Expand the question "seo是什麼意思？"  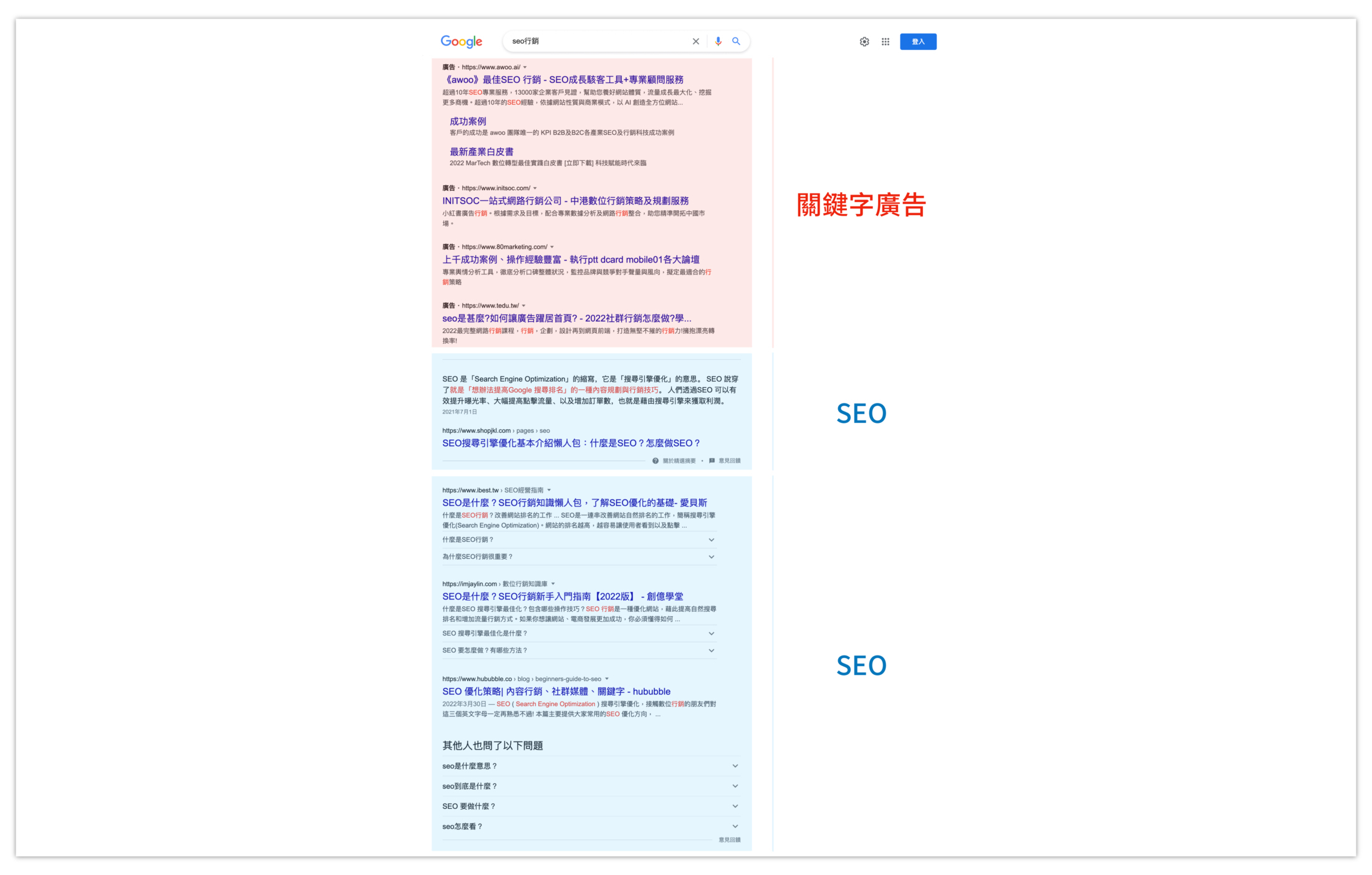click(735, 766)
